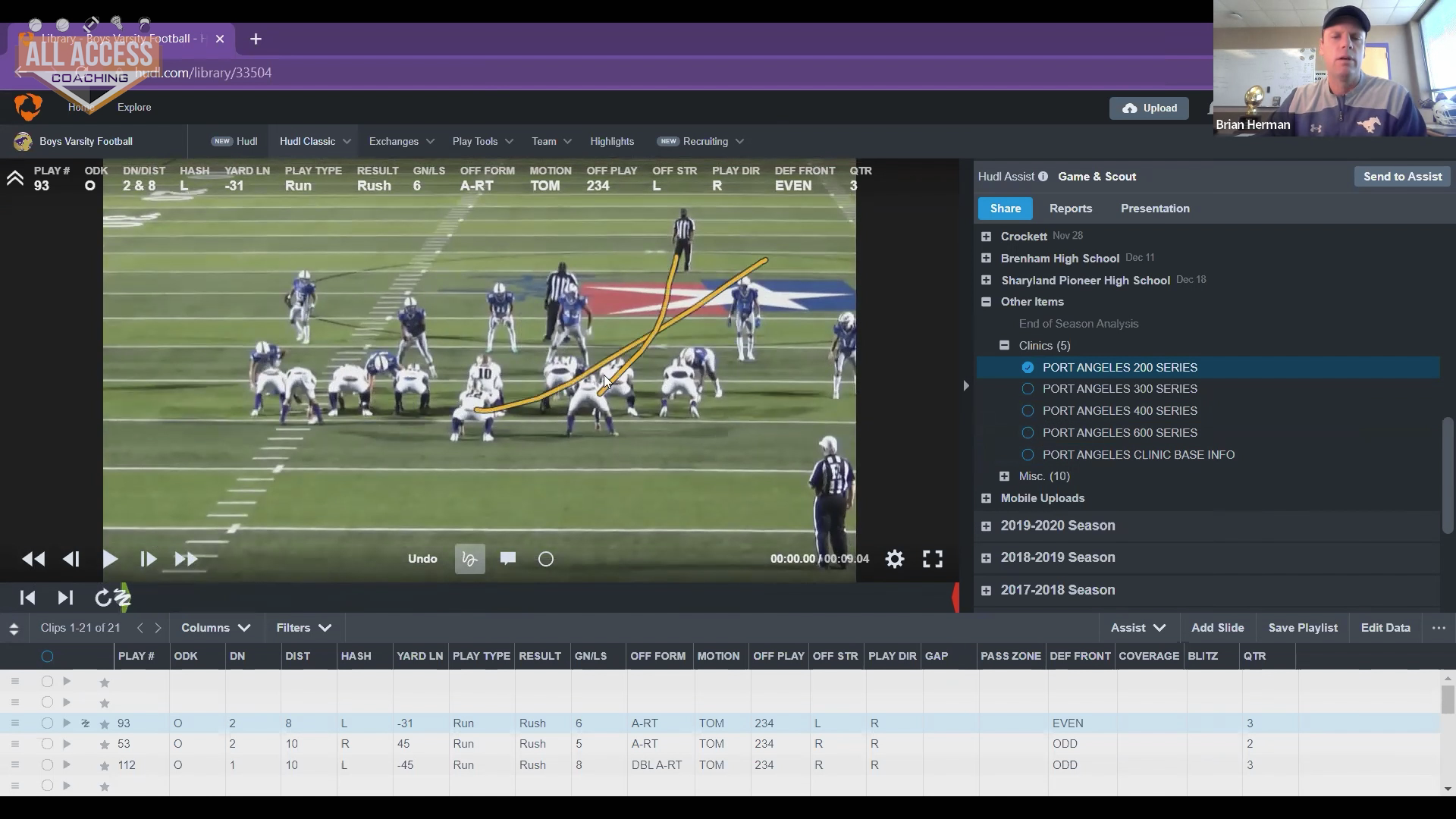Image resolution: width=1456 pixels, height=819 pixels.
Task: Close the Library browser tab
Action: 220,39
